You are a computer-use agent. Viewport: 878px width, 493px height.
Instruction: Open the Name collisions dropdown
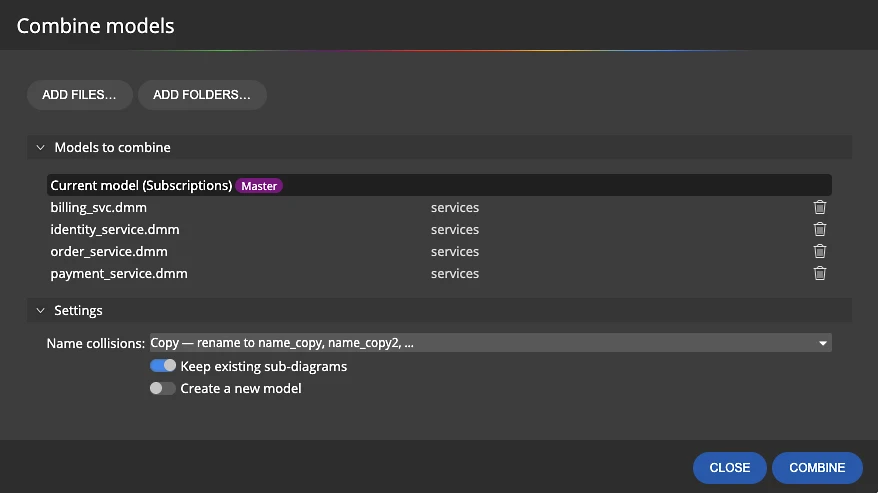[x=491, y=343]
